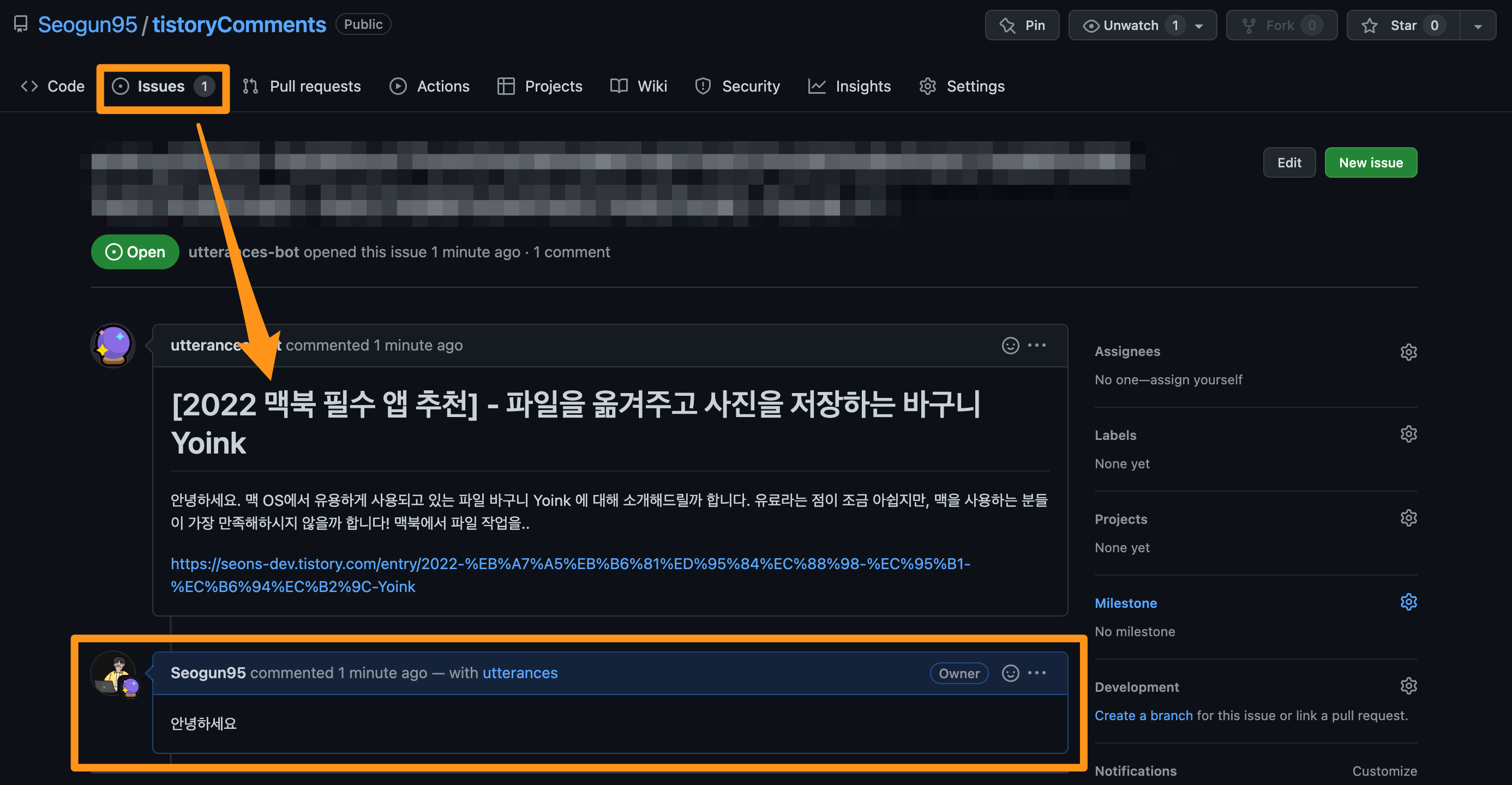
Task: Click the '1 comment' text
Action: [571, 252]
